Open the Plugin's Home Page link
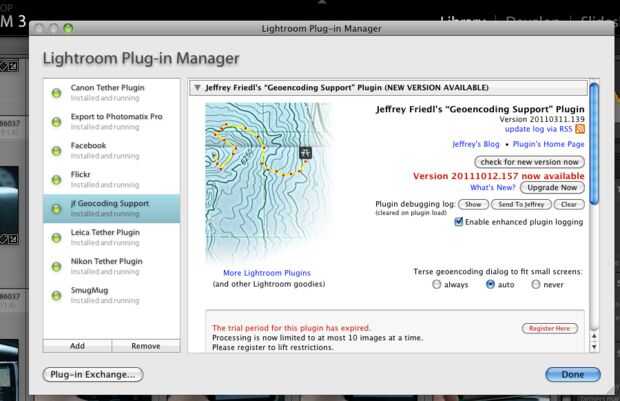The height and width of the screenshot is (401, 620). coord(548,144)
